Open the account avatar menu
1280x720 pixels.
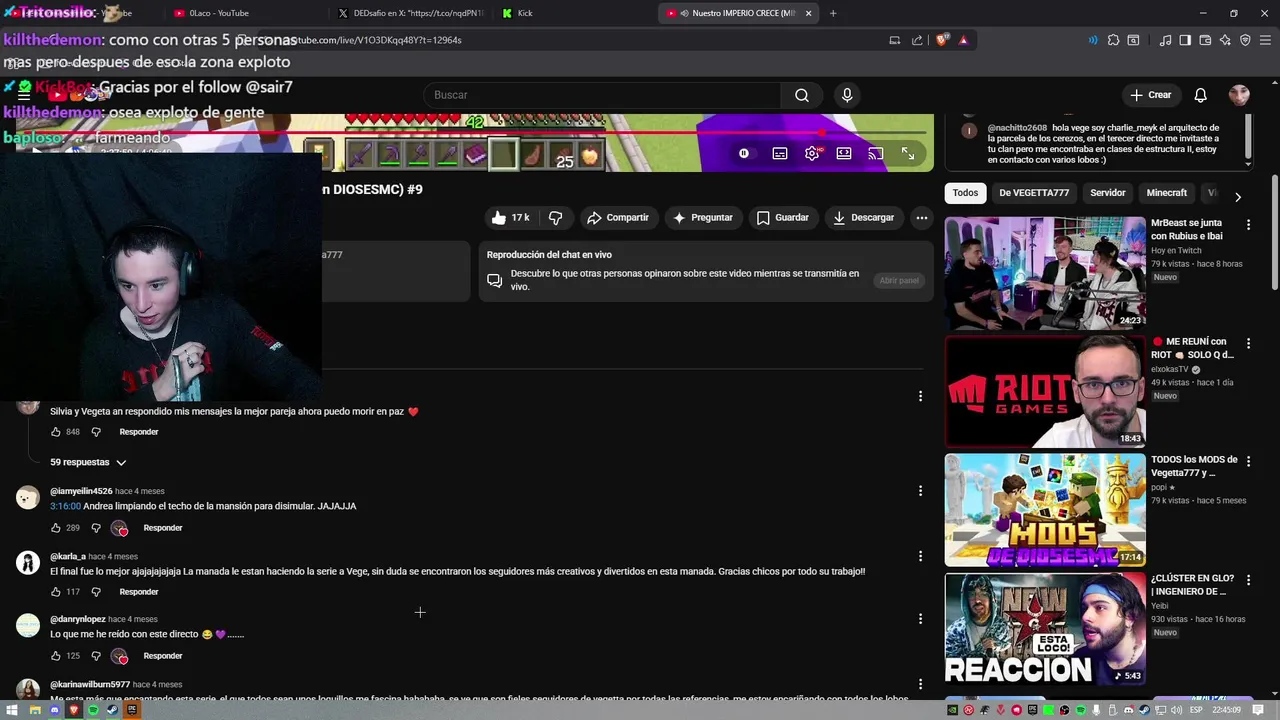(x=1239, y=95)
